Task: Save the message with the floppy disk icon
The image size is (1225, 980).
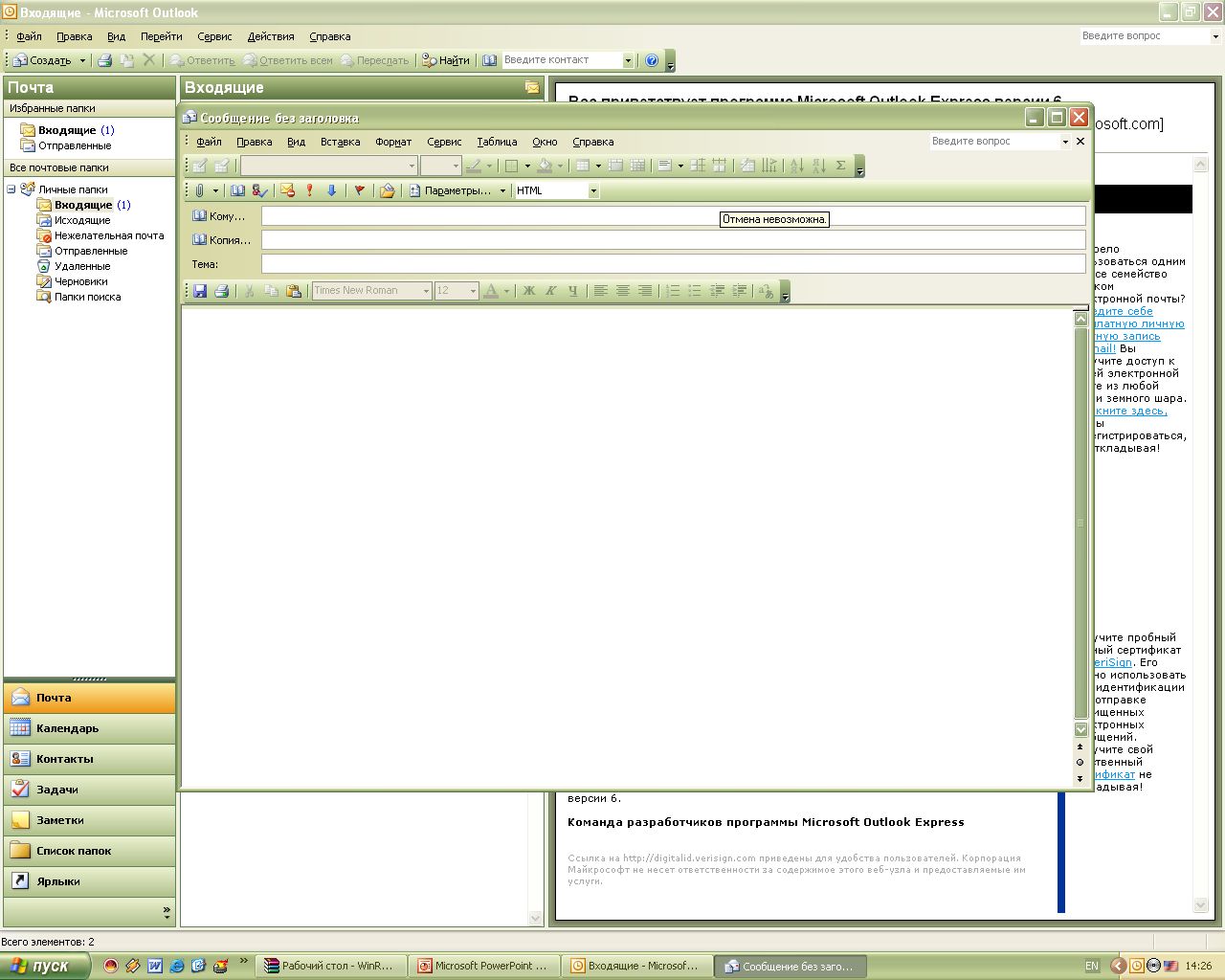Action: pyautogui.click(x=200, y=291)
